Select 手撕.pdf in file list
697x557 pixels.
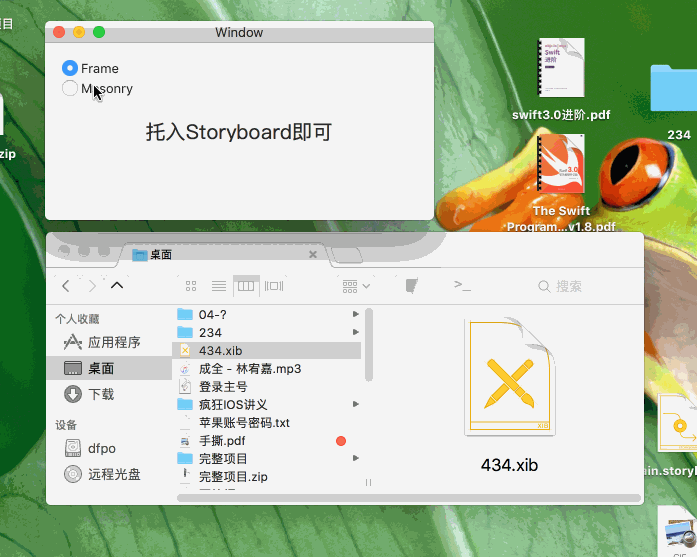pyautogui.click(x=267, y=441)
